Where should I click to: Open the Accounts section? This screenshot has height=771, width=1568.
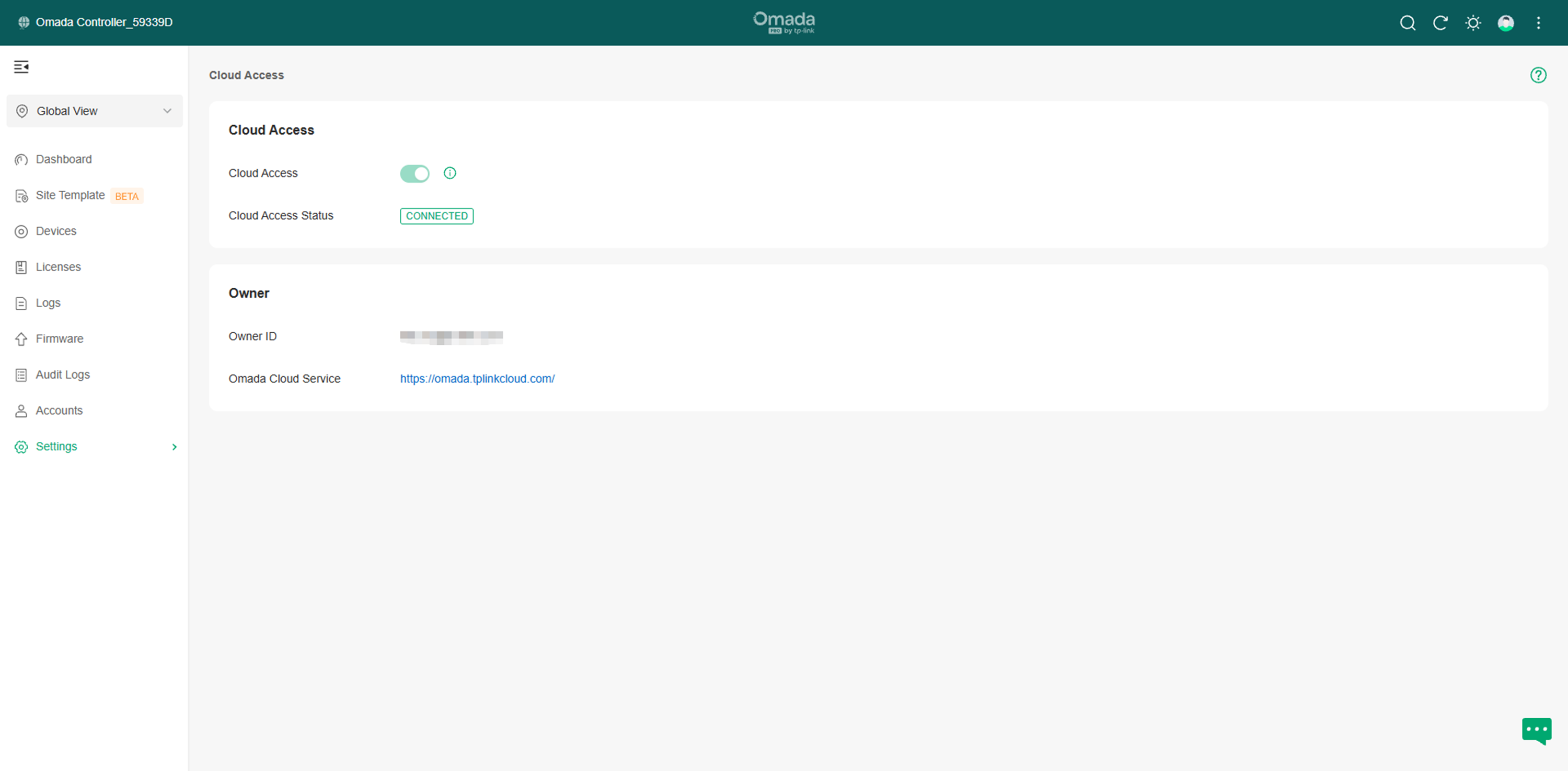[x=59, y=410]
